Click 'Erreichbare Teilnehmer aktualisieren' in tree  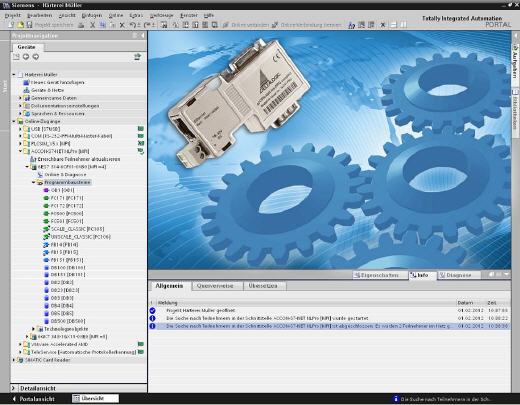79,159
